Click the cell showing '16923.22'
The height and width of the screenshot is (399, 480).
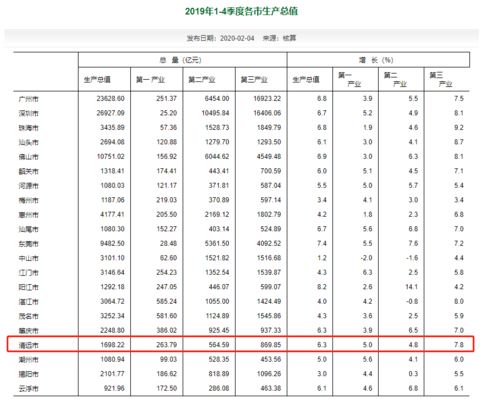coord(267,99)
